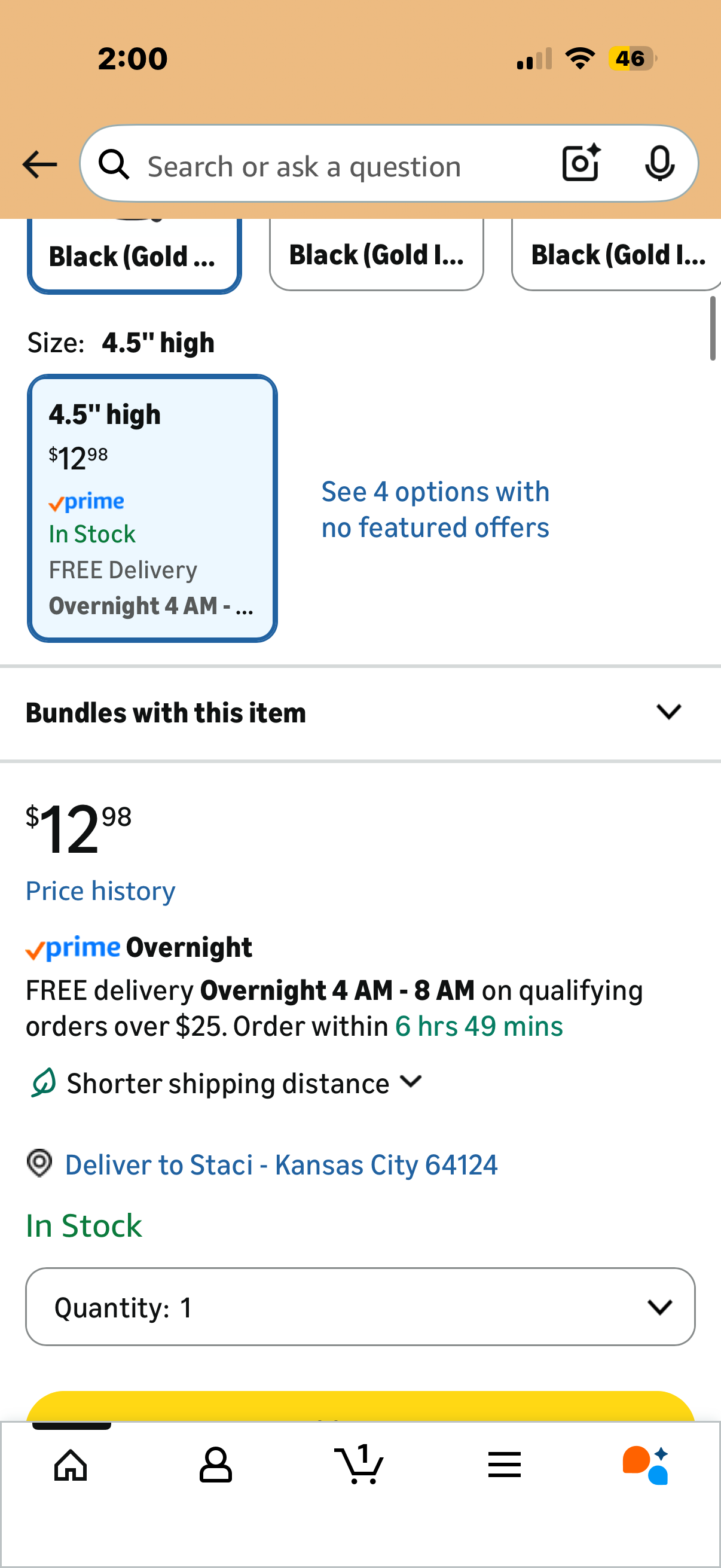
Task: Open the Price history link
Action: pos(100,891)
